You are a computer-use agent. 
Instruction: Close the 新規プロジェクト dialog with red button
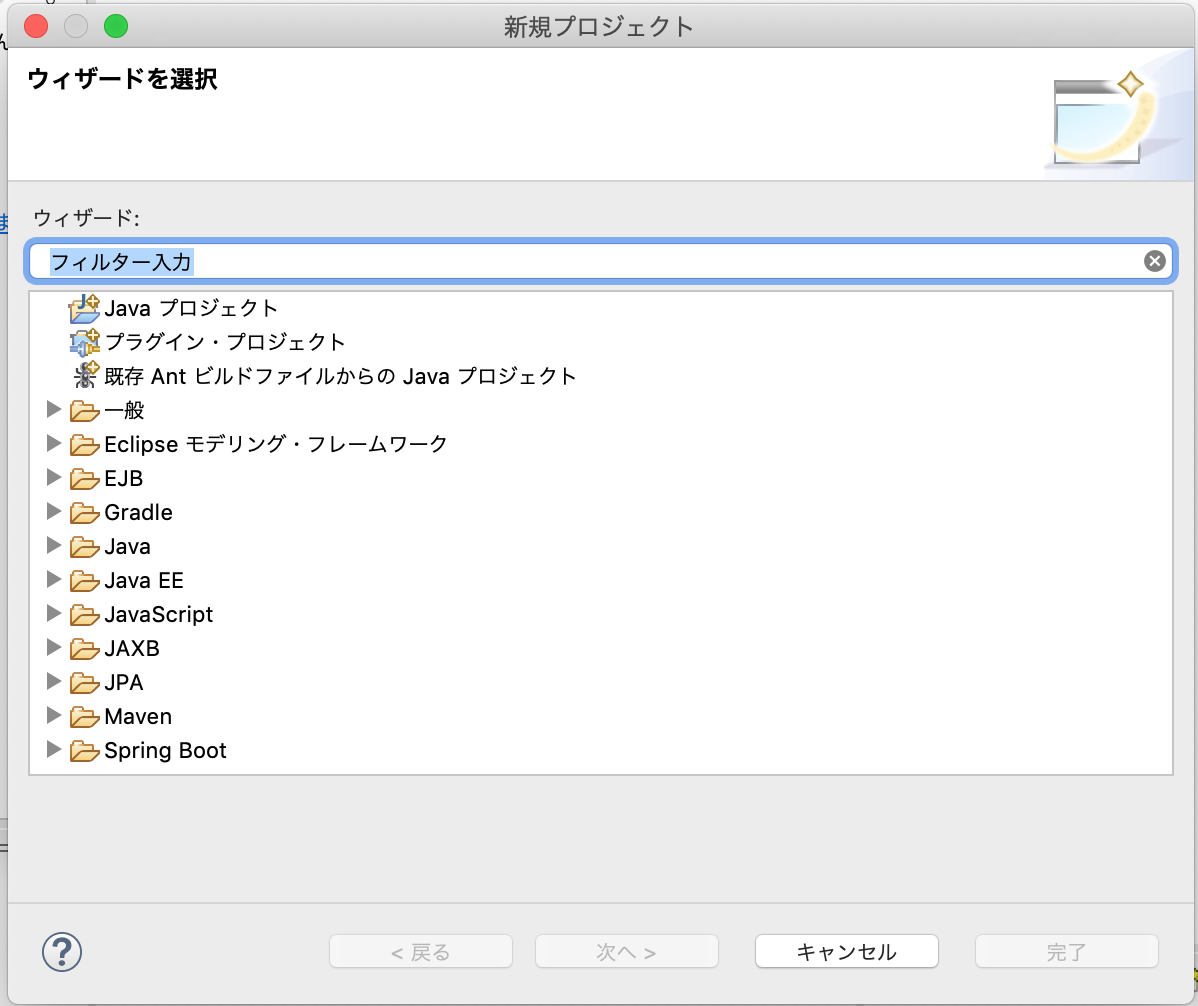(36, 26)
